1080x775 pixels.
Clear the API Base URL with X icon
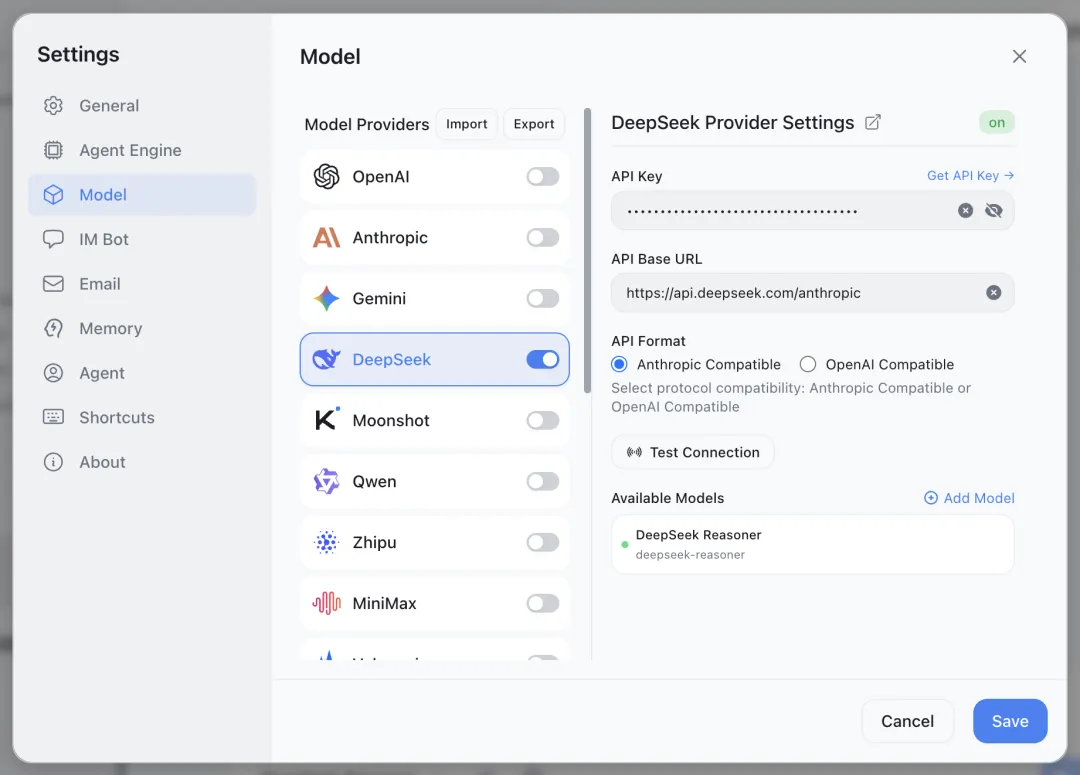(x=993, y=293)
